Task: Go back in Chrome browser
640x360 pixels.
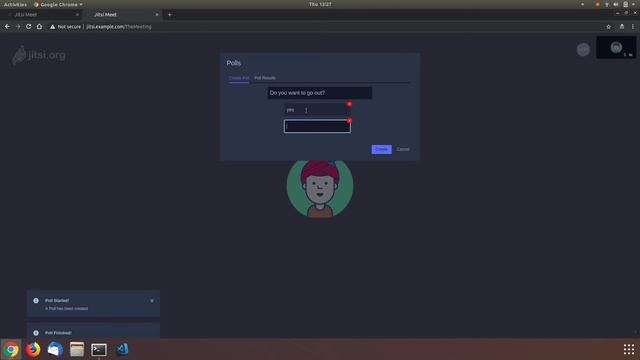Action: pos(7,27)
